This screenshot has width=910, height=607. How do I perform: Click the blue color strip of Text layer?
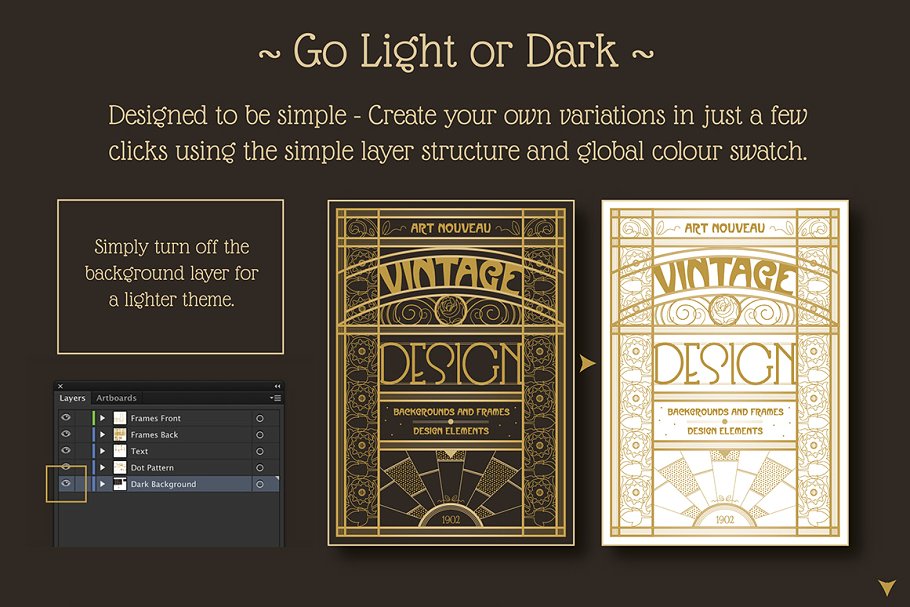click(93, 451)
